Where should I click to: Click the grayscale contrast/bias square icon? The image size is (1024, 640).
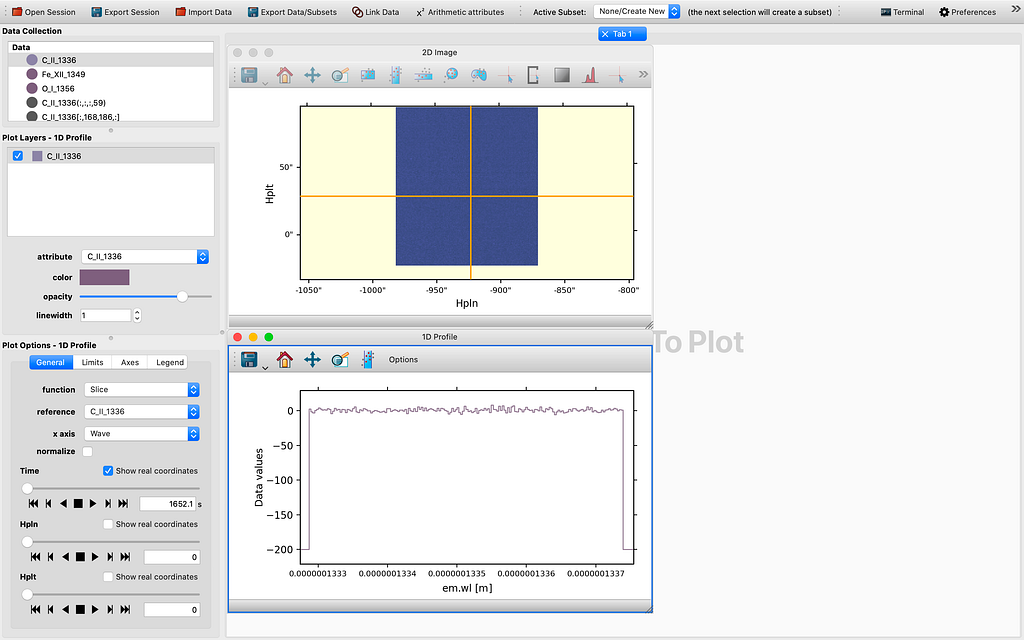(562, 75)
